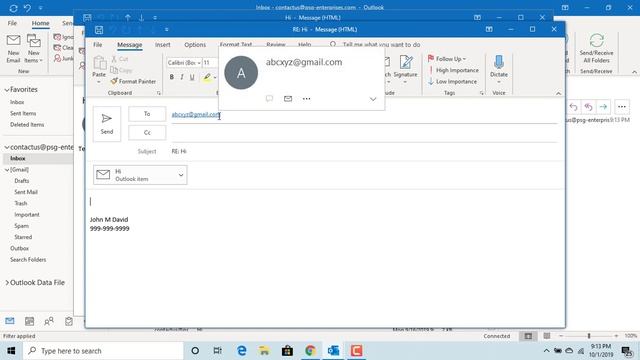
Task: Toggle High Importance for the message
Action: [x=453, y=70]
